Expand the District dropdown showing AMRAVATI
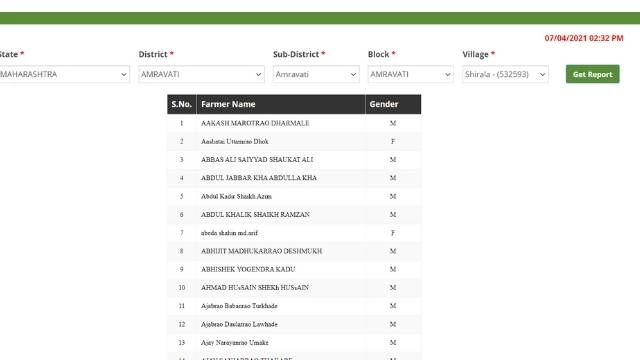 point(201,74)
